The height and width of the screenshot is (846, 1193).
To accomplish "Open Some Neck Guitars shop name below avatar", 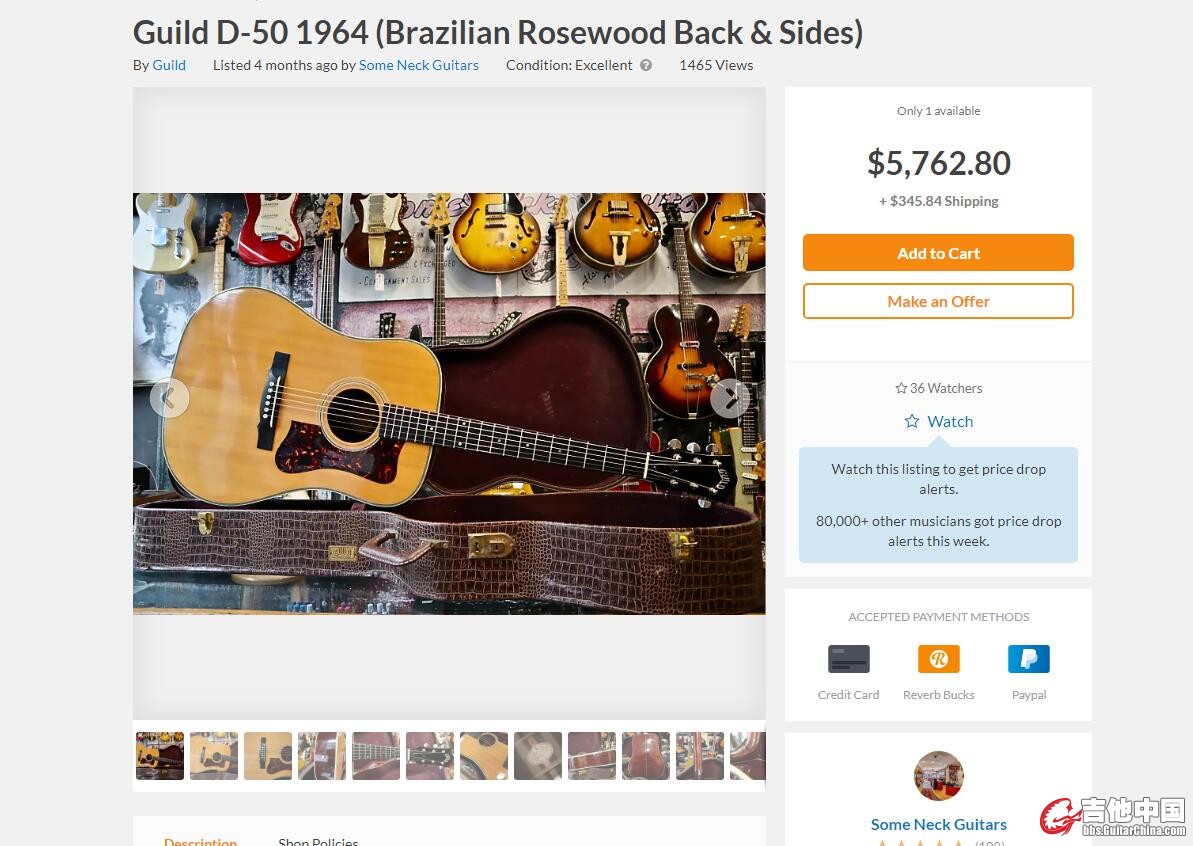I will [938, 825].
